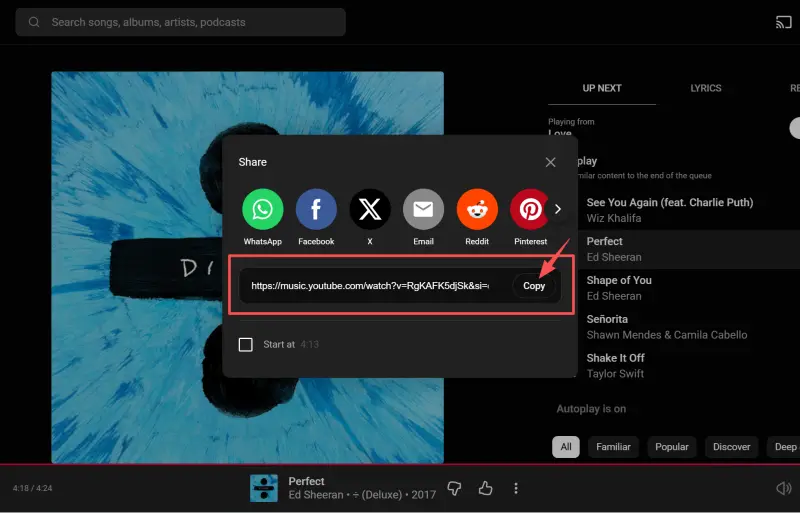Image resolution: width=800 pixels, height=513 pixels.
Task: Close the Share dialog
Action: [550, 162]
